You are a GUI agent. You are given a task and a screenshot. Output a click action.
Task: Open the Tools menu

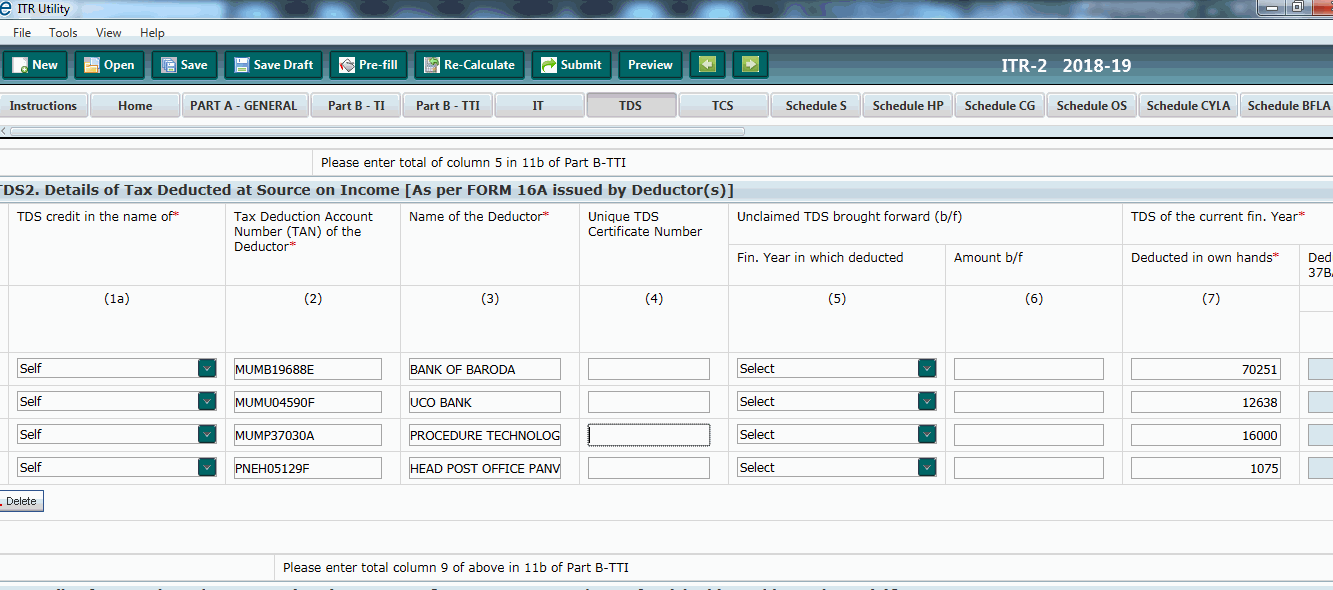pyautogui.click(x=63, y=32)
